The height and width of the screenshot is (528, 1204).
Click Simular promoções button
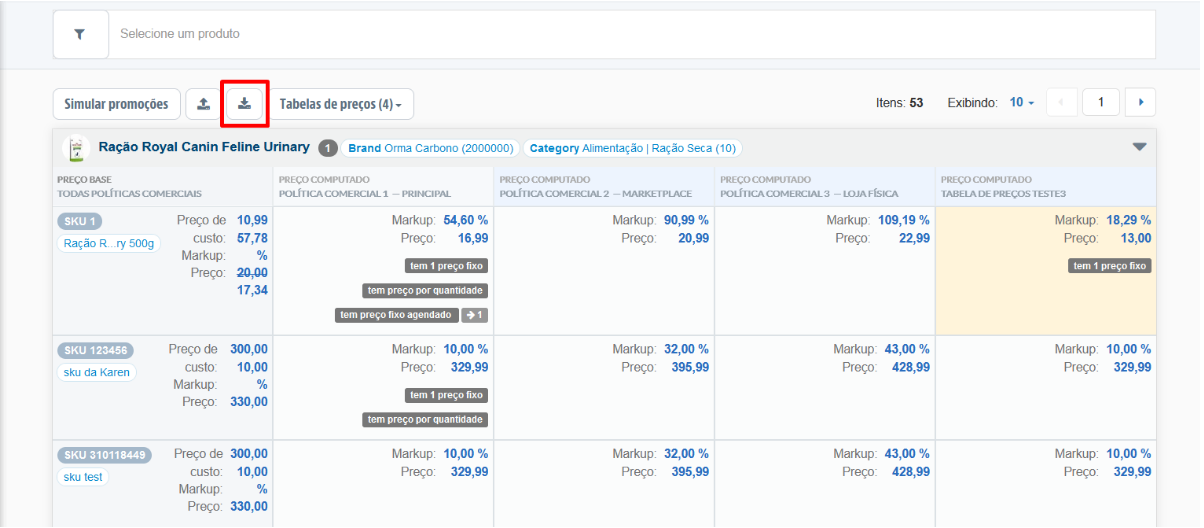117,104
